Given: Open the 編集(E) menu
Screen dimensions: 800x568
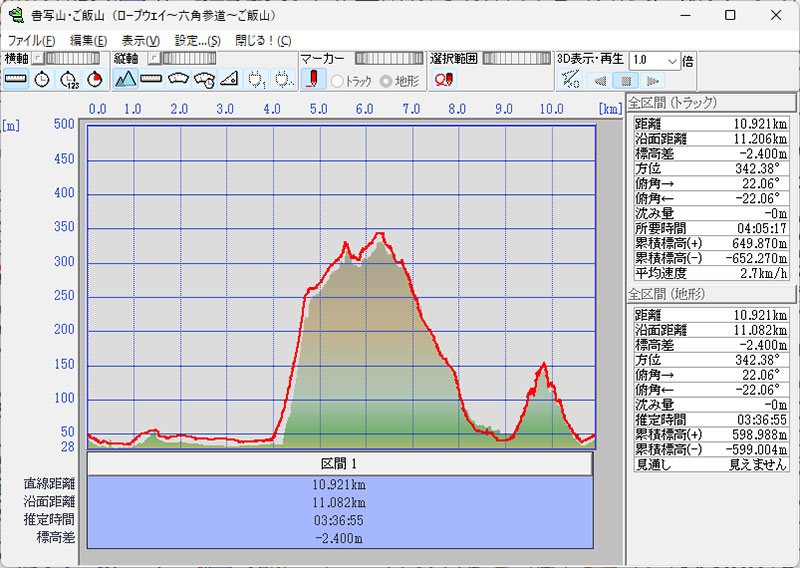Looking at the screenshot, I should click(x=88, y=40).
